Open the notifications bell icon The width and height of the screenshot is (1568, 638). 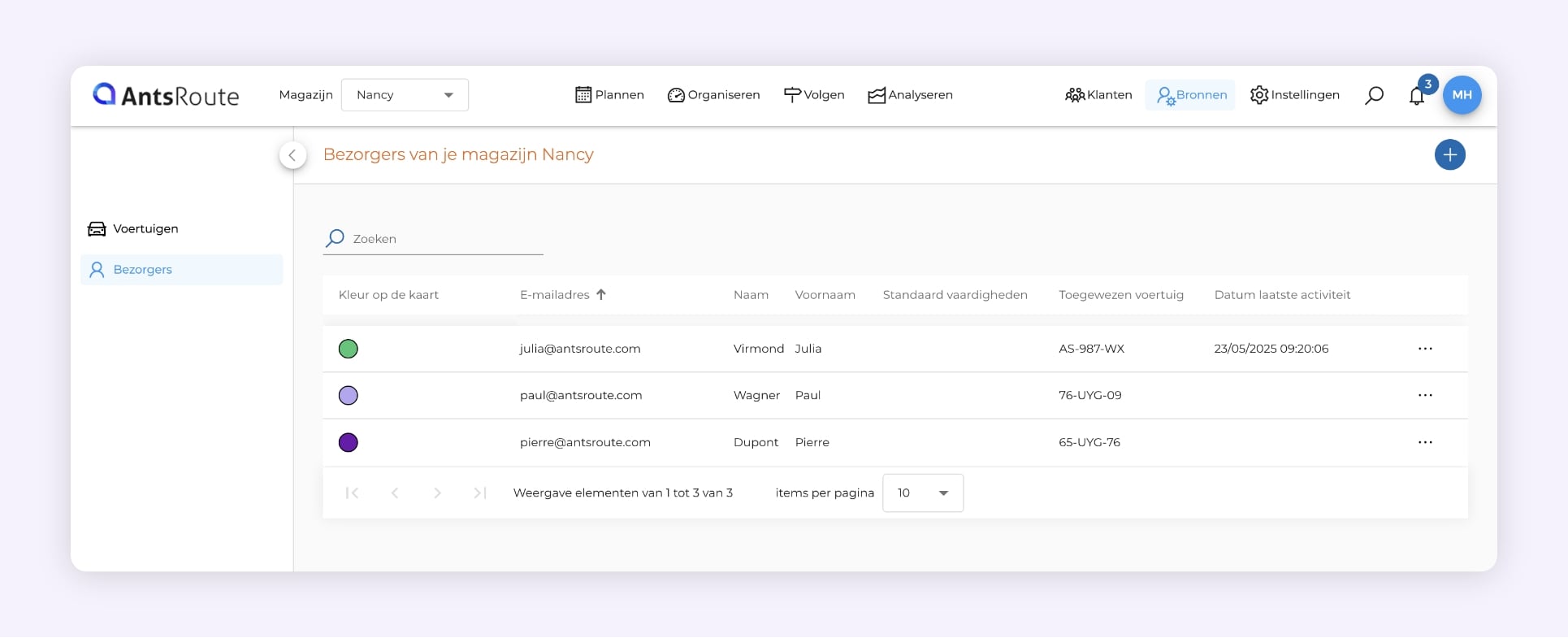[1416, 96]
